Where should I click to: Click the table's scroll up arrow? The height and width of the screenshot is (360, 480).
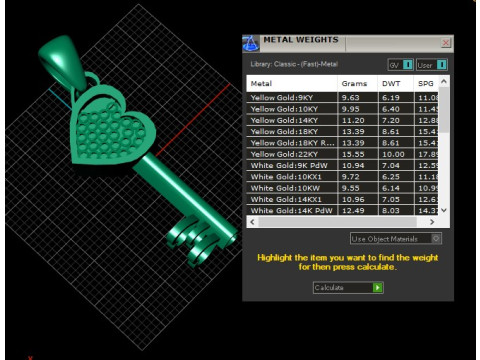(x=444, y=81)
